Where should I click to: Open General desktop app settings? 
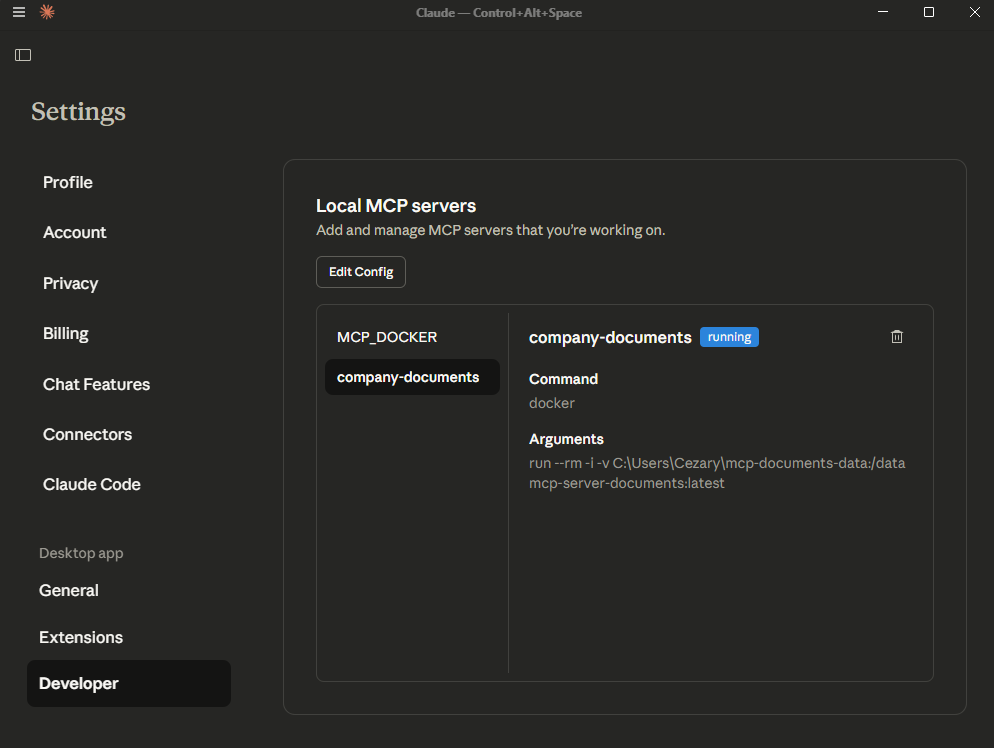pos(68,590)
